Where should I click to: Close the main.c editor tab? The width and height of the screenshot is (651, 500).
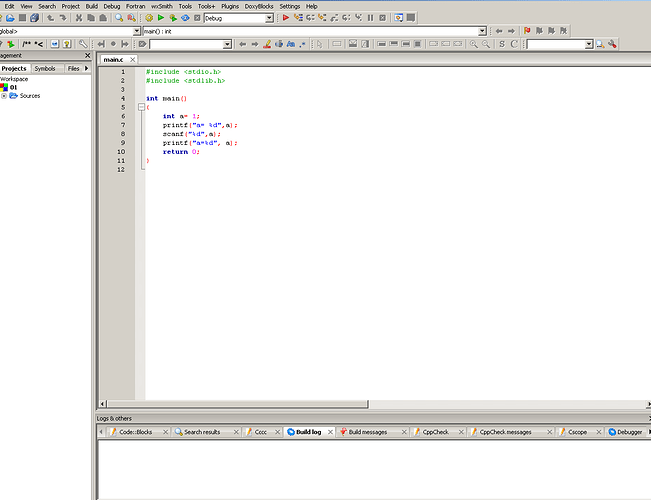tap(132, 60)
